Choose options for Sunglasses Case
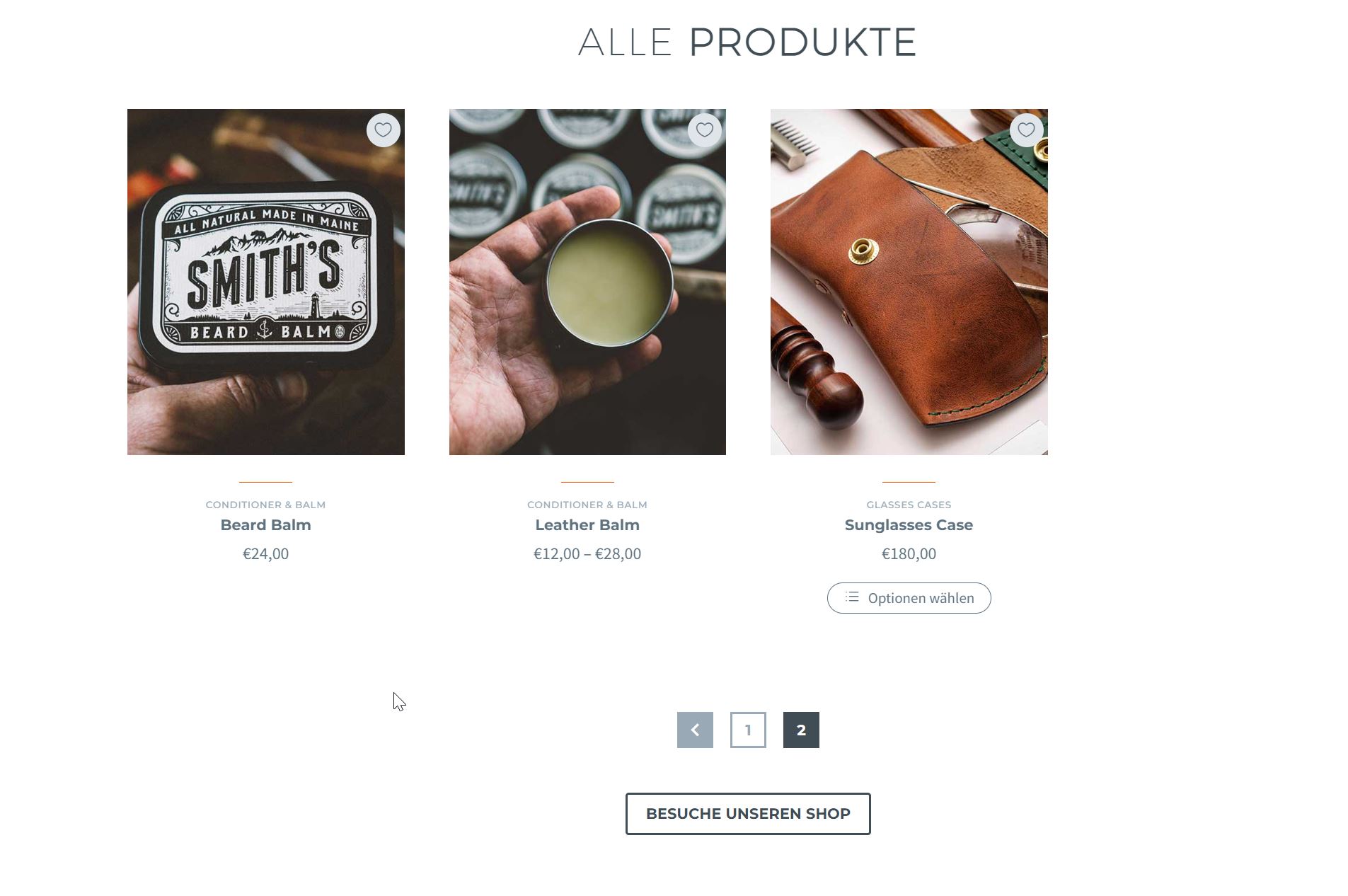The height and width of the screenshot is (896, 1348). pos(909,598)
